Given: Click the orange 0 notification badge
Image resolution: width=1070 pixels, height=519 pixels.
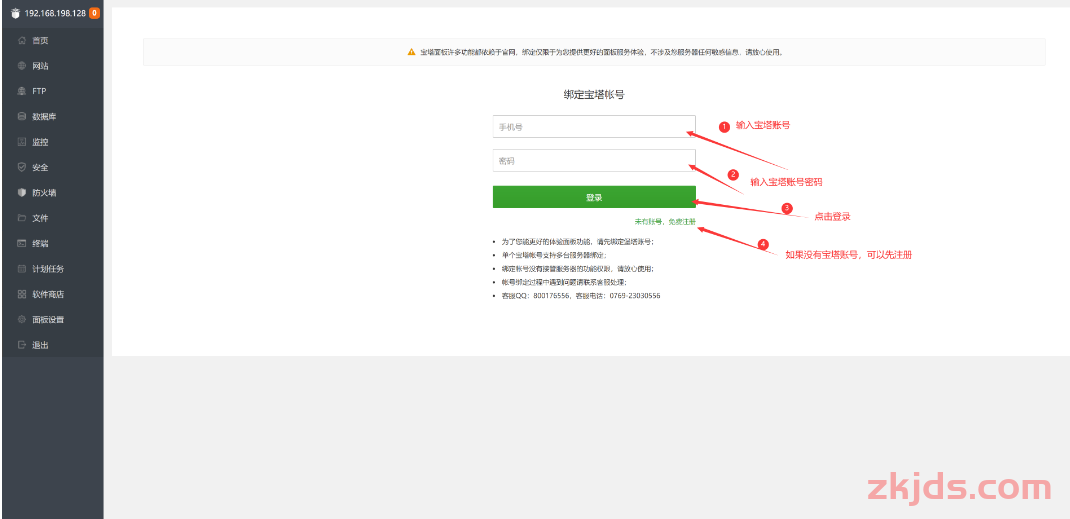Looking at the screenshot, I should (94, 13).
